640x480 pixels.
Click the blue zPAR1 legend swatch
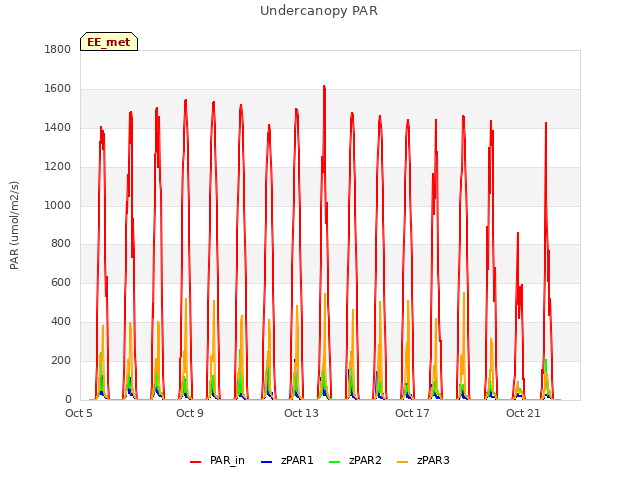point(266,462)
